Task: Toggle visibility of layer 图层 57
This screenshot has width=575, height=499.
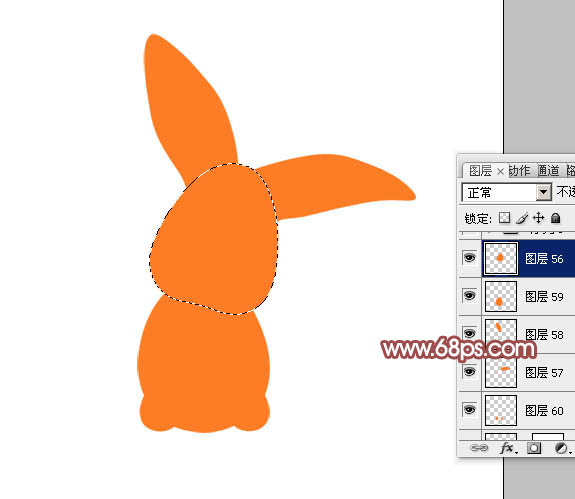Action: coord(469,372)
